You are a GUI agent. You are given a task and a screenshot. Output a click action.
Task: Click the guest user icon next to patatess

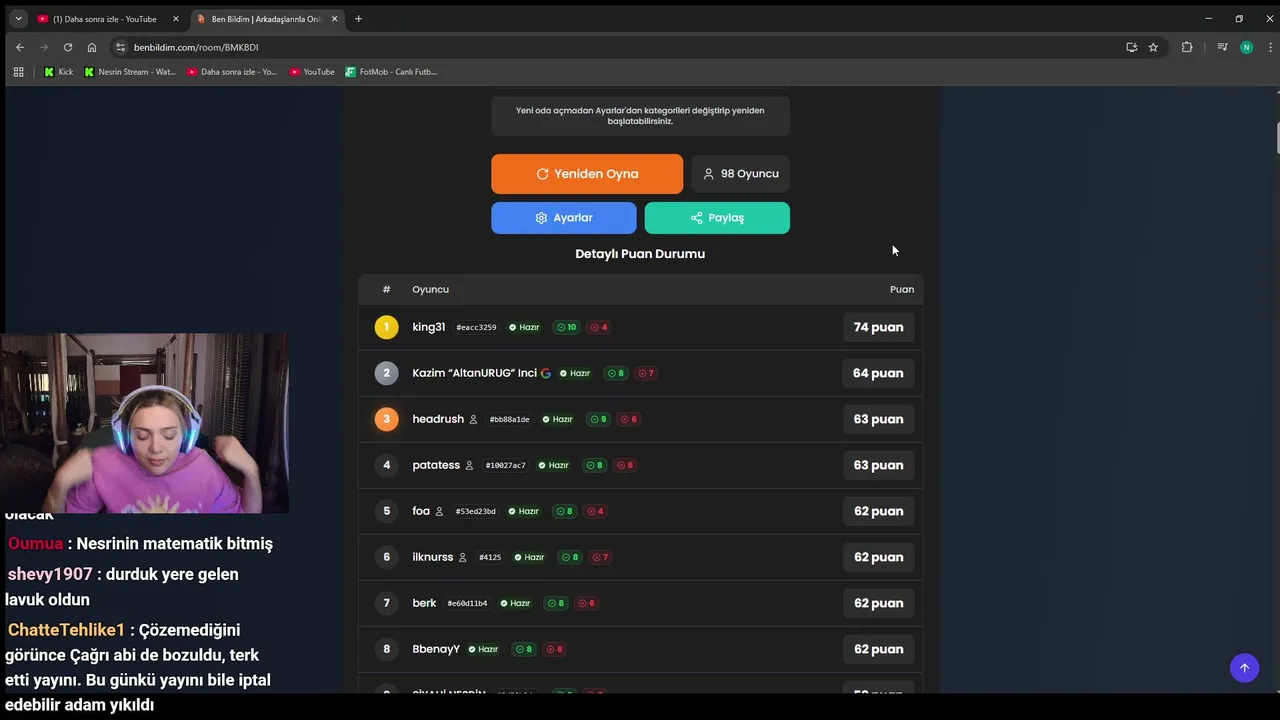[x=469, y=465]
